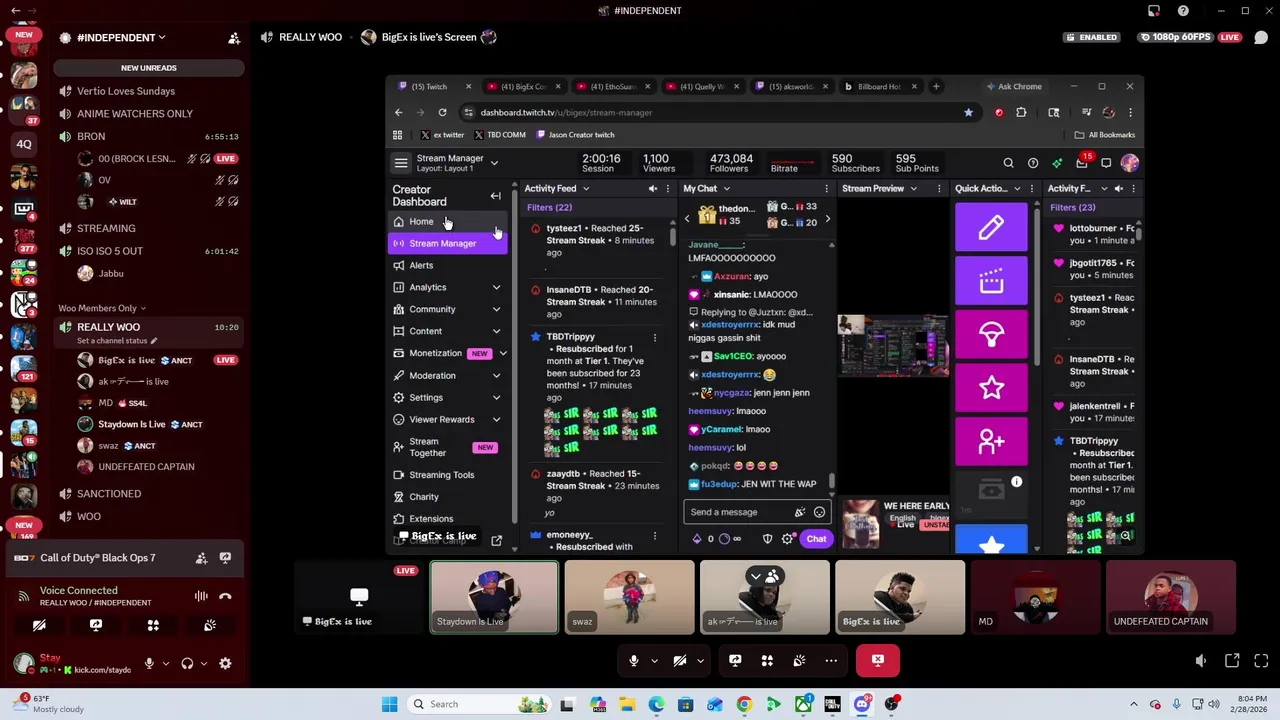Open mic options arrow in bottom call controls

pyautogui.click(x=654, y=660)
